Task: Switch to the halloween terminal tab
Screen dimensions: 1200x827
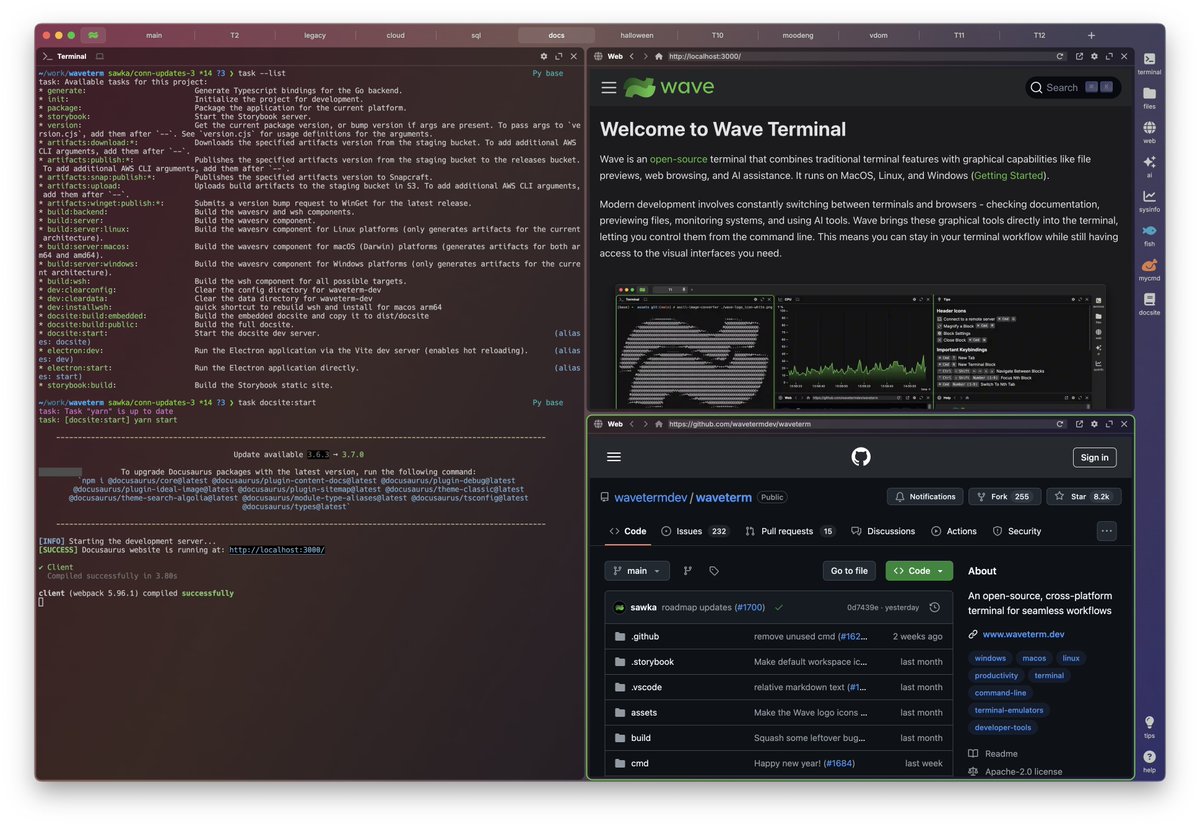Action: pyautogui.click(x=637, y=34)
